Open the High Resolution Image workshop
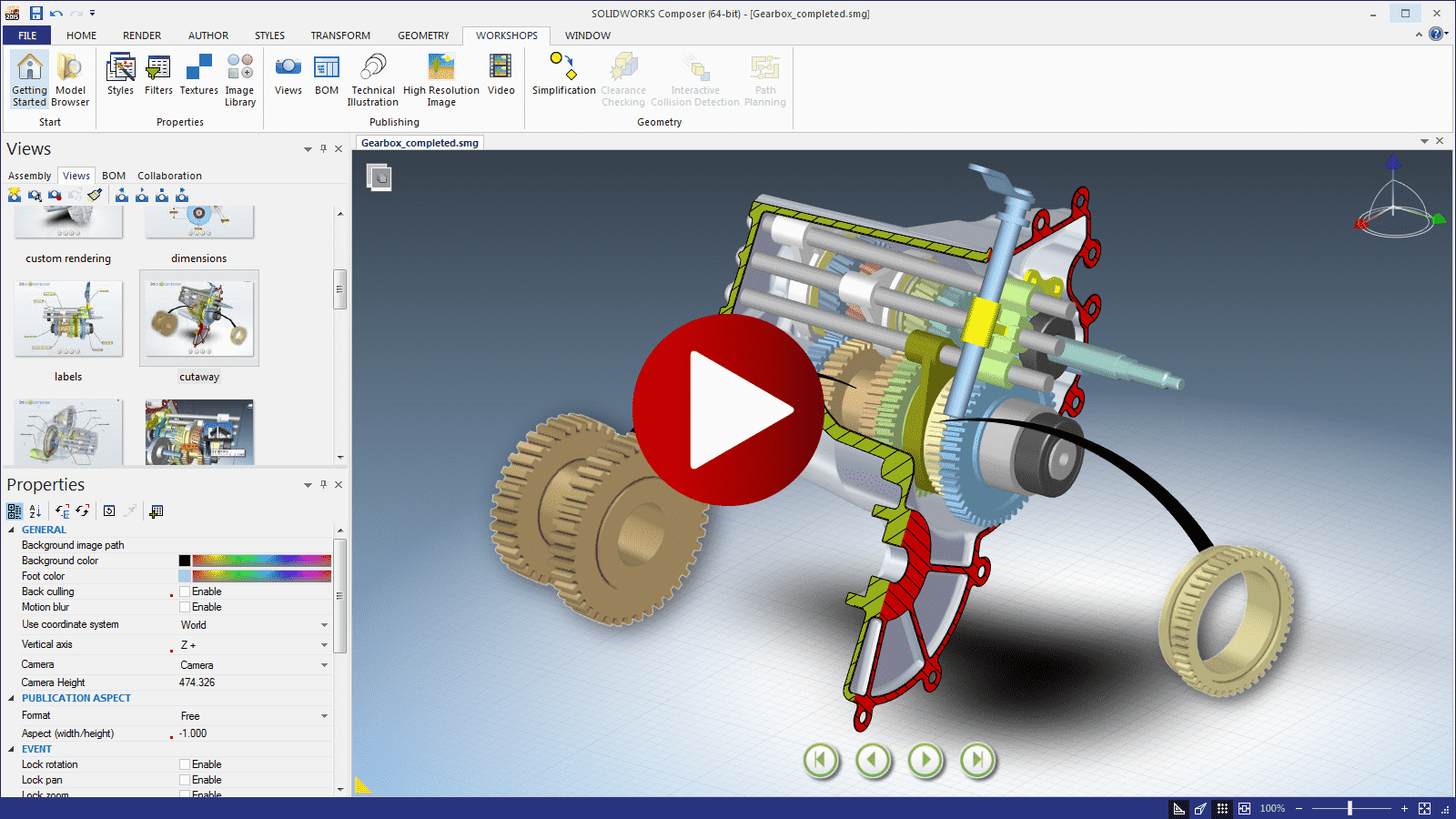The image size is (1456, 819). tap(441, 80)
